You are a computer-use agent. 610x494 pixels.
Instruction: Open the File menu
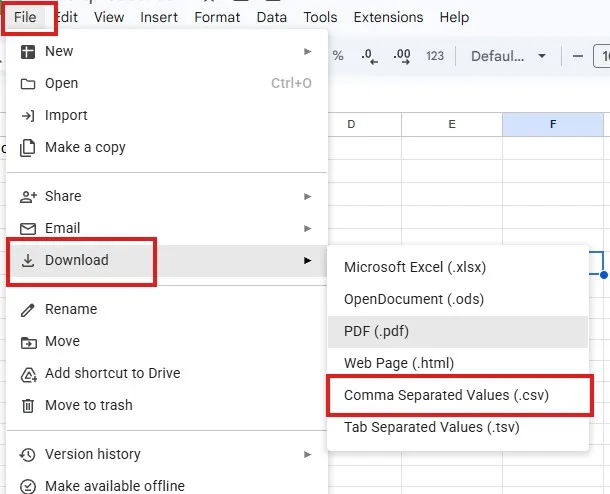25,18
